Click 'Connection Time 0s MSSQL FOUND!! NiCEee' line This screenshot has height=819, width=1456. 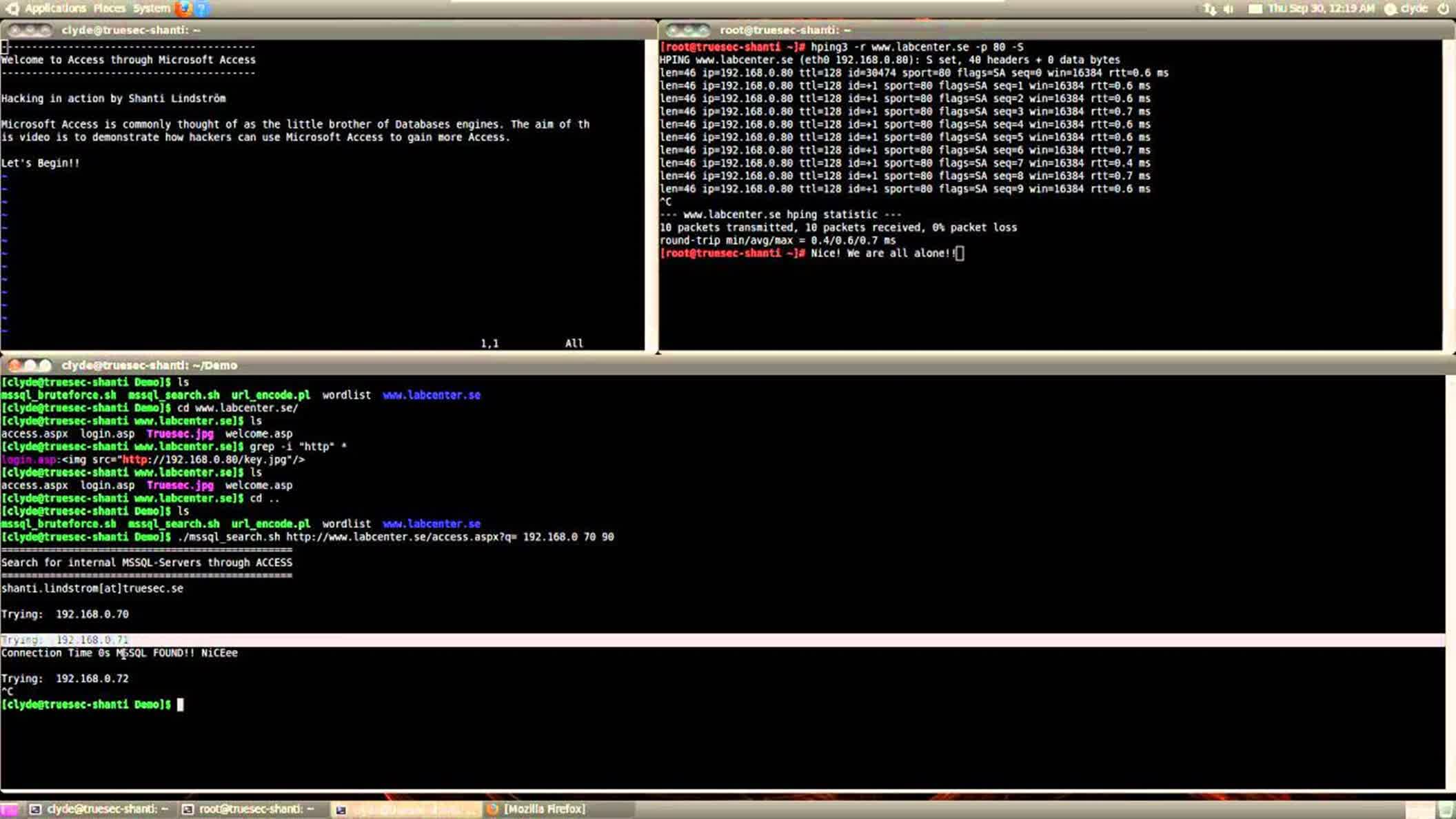119,653
